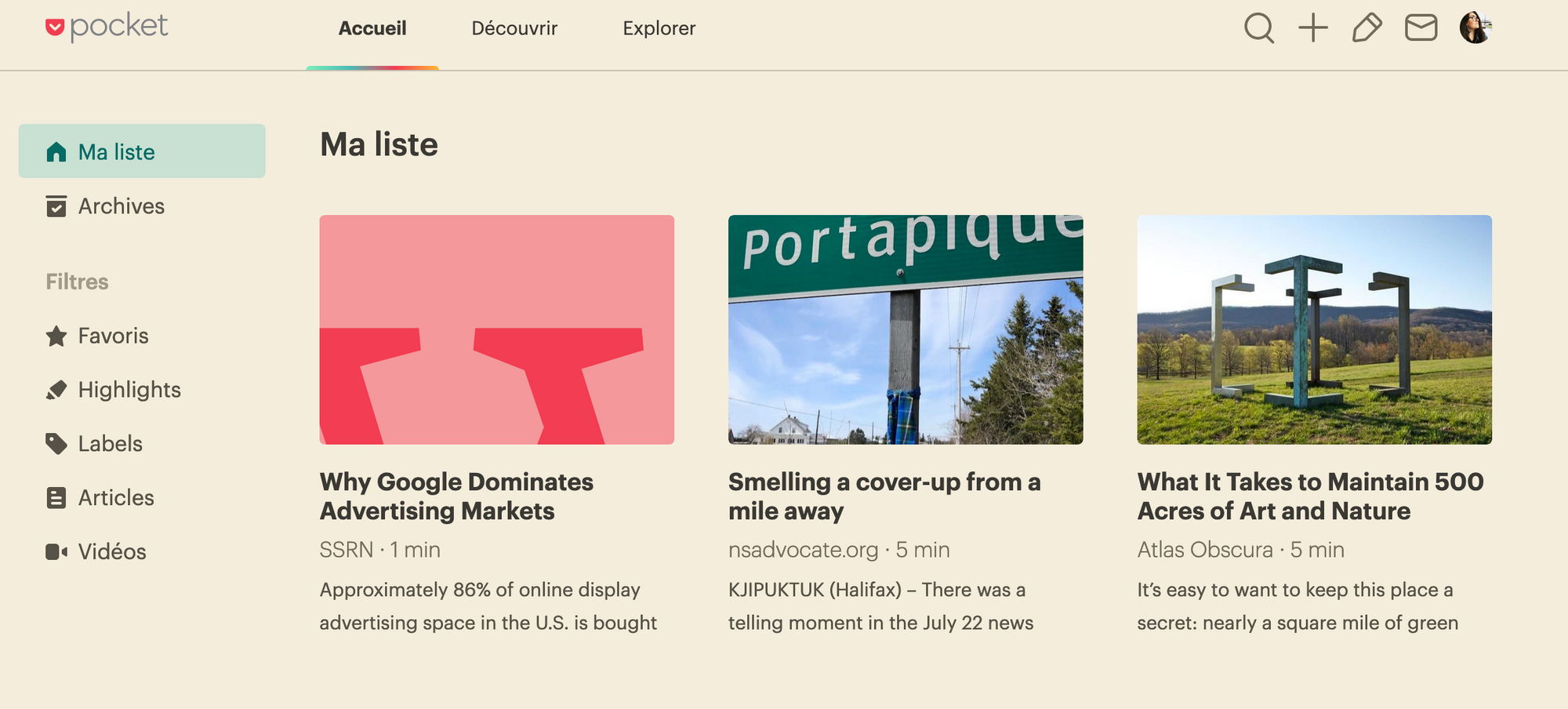Filter by the Highlights label
1568x709 pixels.
pyautogui.click(x=129, y=390)
